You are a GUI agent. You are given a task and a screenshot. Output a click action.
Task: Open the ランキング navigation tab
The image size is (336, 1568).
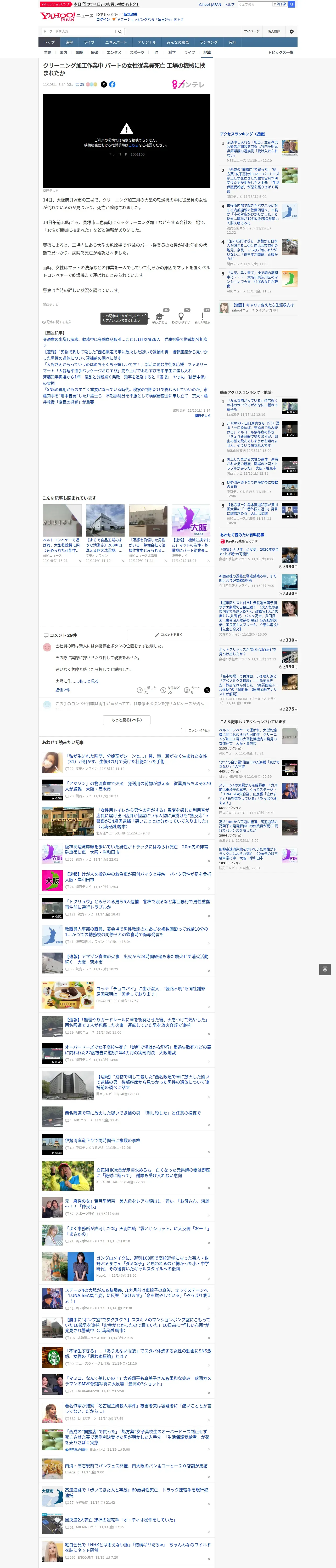[x=209, y=43]
